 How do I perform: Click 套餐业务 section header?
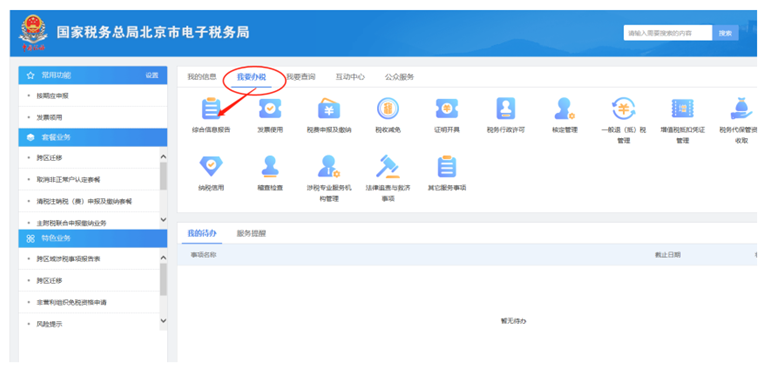pyautogui.click(x=93, y=137)
